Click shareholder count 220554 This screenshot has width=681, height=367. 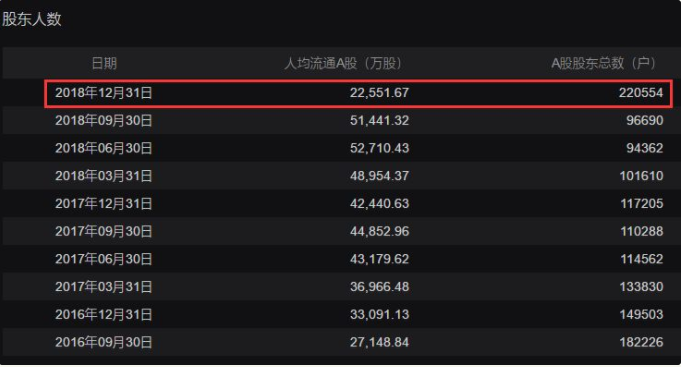[641, 93]
